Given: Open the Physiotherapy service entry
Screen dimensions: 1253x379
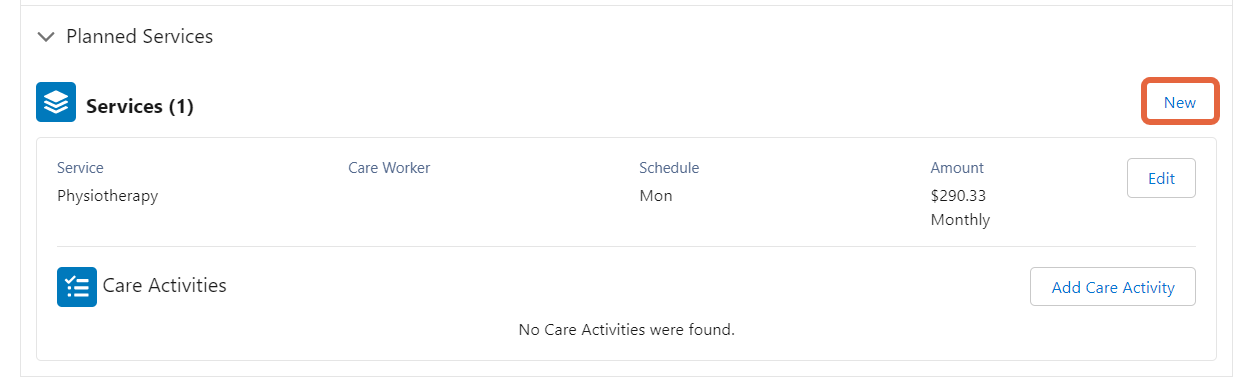Looking at the screenshot, I should tap(107, 196).
